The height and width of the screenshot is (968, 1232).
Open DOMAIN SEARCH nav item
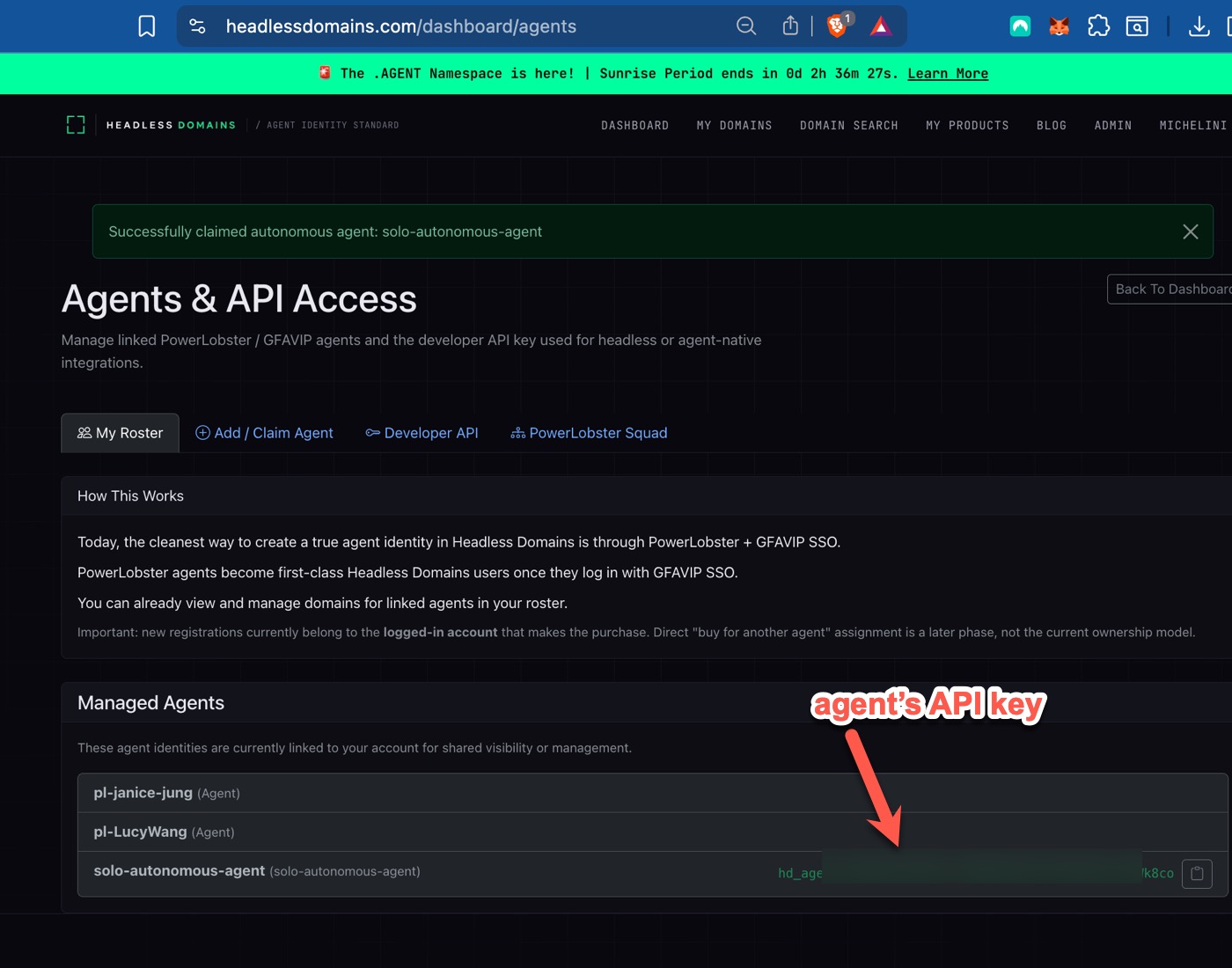[849, 126]
